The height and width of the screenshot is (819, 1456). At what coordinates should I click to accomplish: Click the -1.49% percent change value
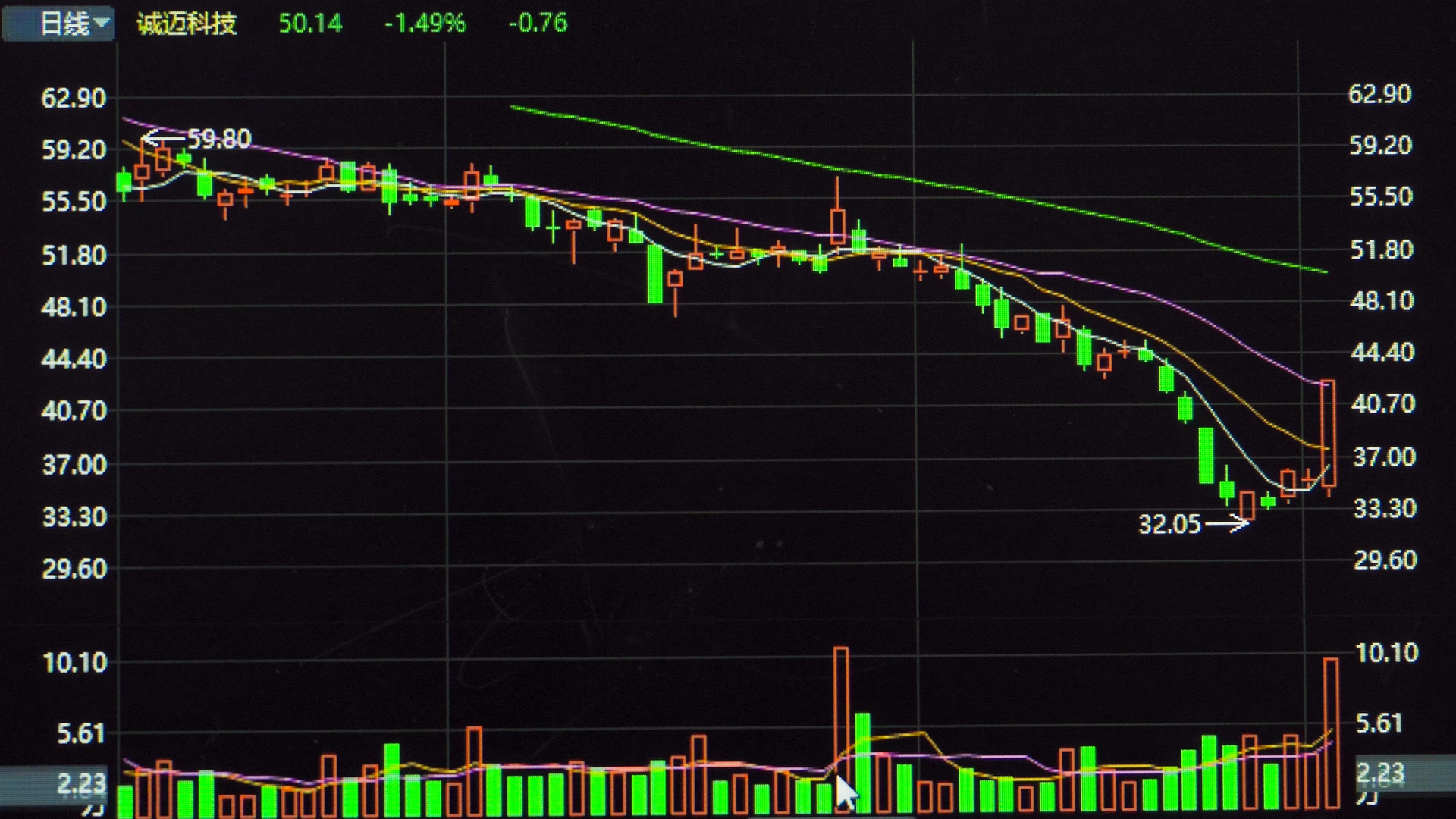coord(425,24)
